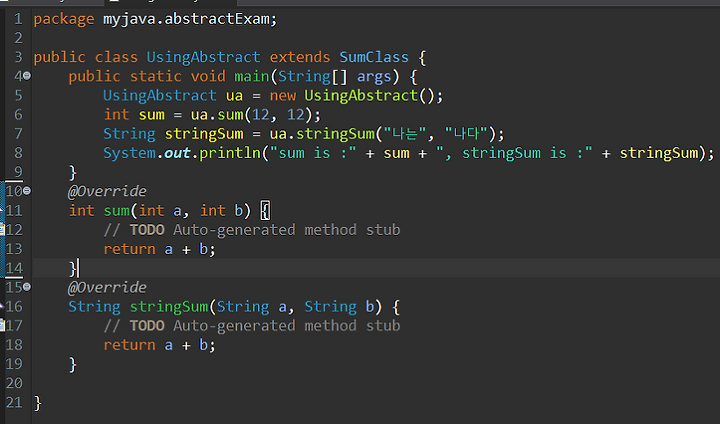The width and height of the screenshot is (720, 424).
Task: Collapse the stringSum method fold at line 15
Action: (x=27, y=287)
